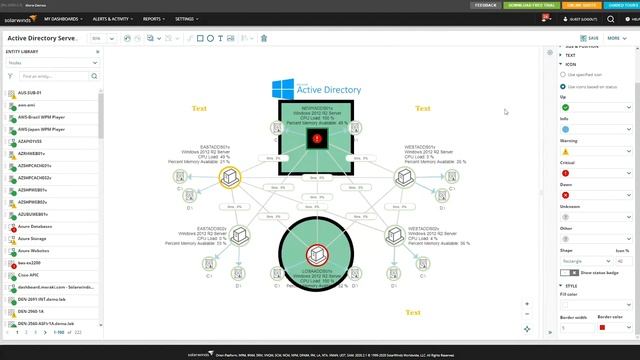Click the trash delete icon
The height and width of the screenshot is (360, 640).
[x=264, y=38]
